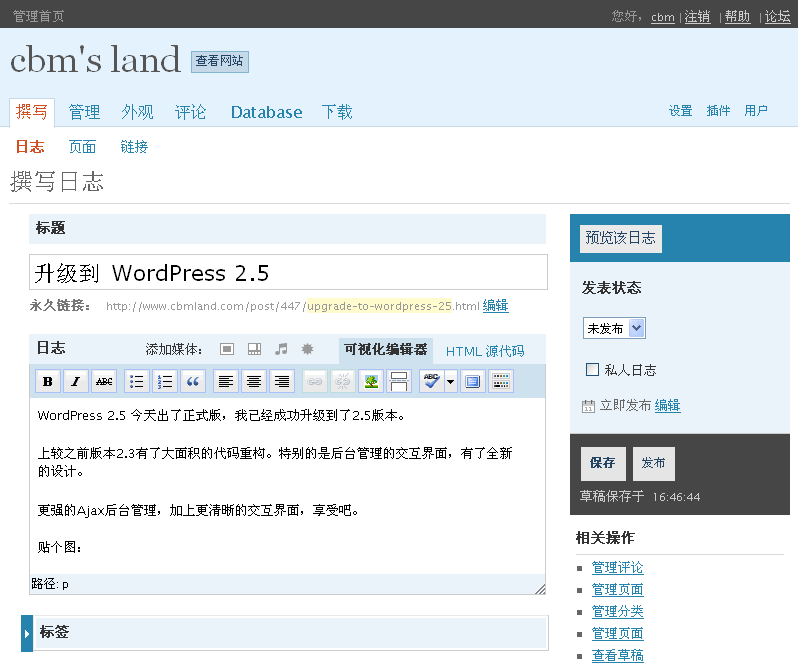Insert an image using the tree icon
This screenshot has height=667, width=798.
click(371, 381)
